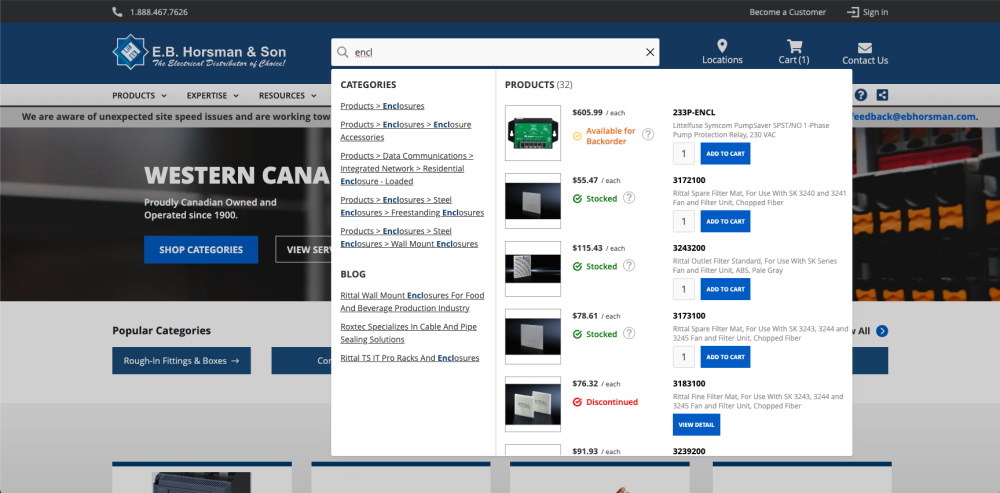Open product title 3239200

689,451
